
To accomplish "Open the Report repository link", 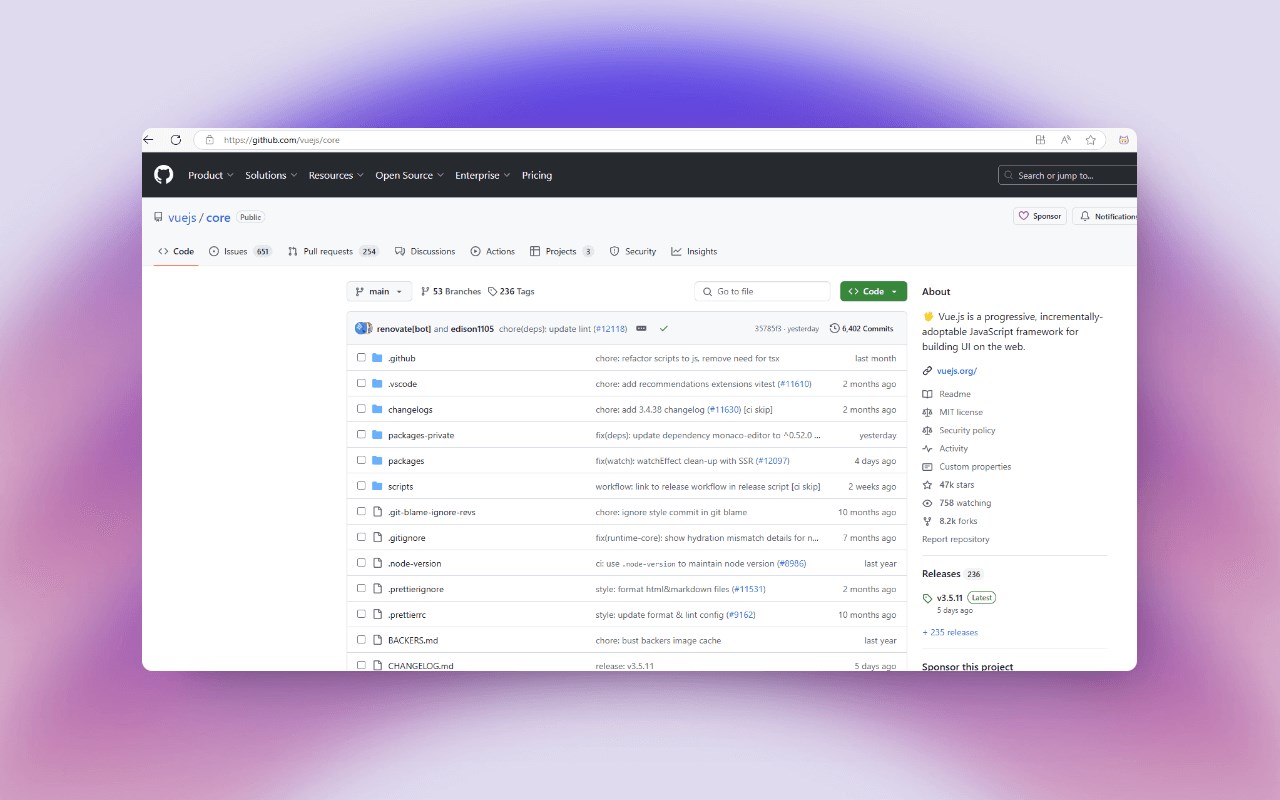I will [x=956, y=539].
